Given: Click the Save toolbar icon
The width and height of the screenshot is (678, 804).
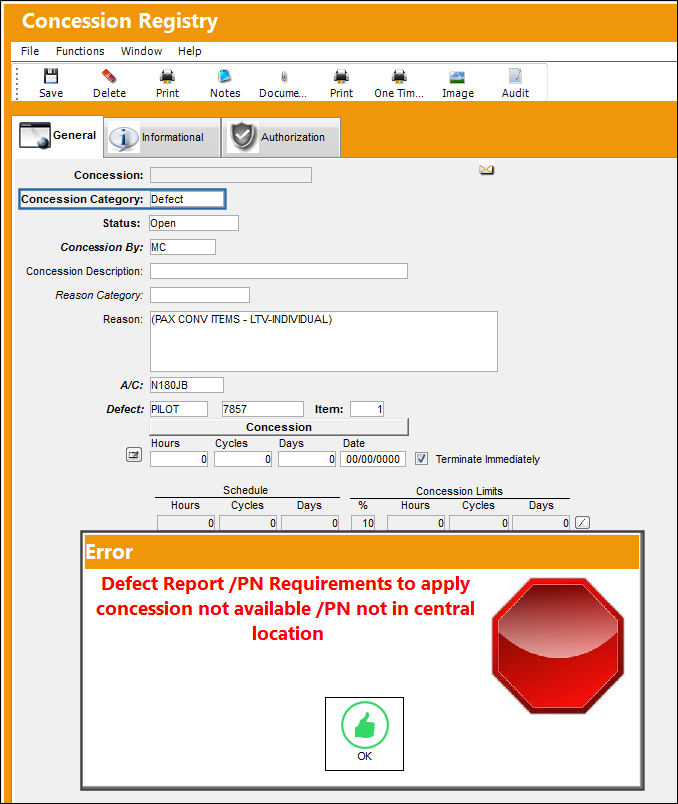Looking at the screenshot, I should (x=51, y=77).
